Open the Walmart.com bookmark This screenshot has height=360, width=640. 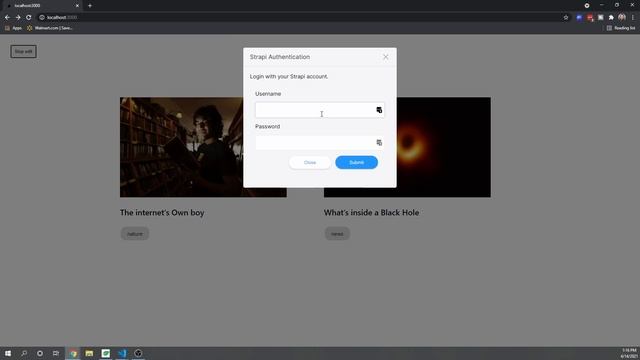click(50, 28)
